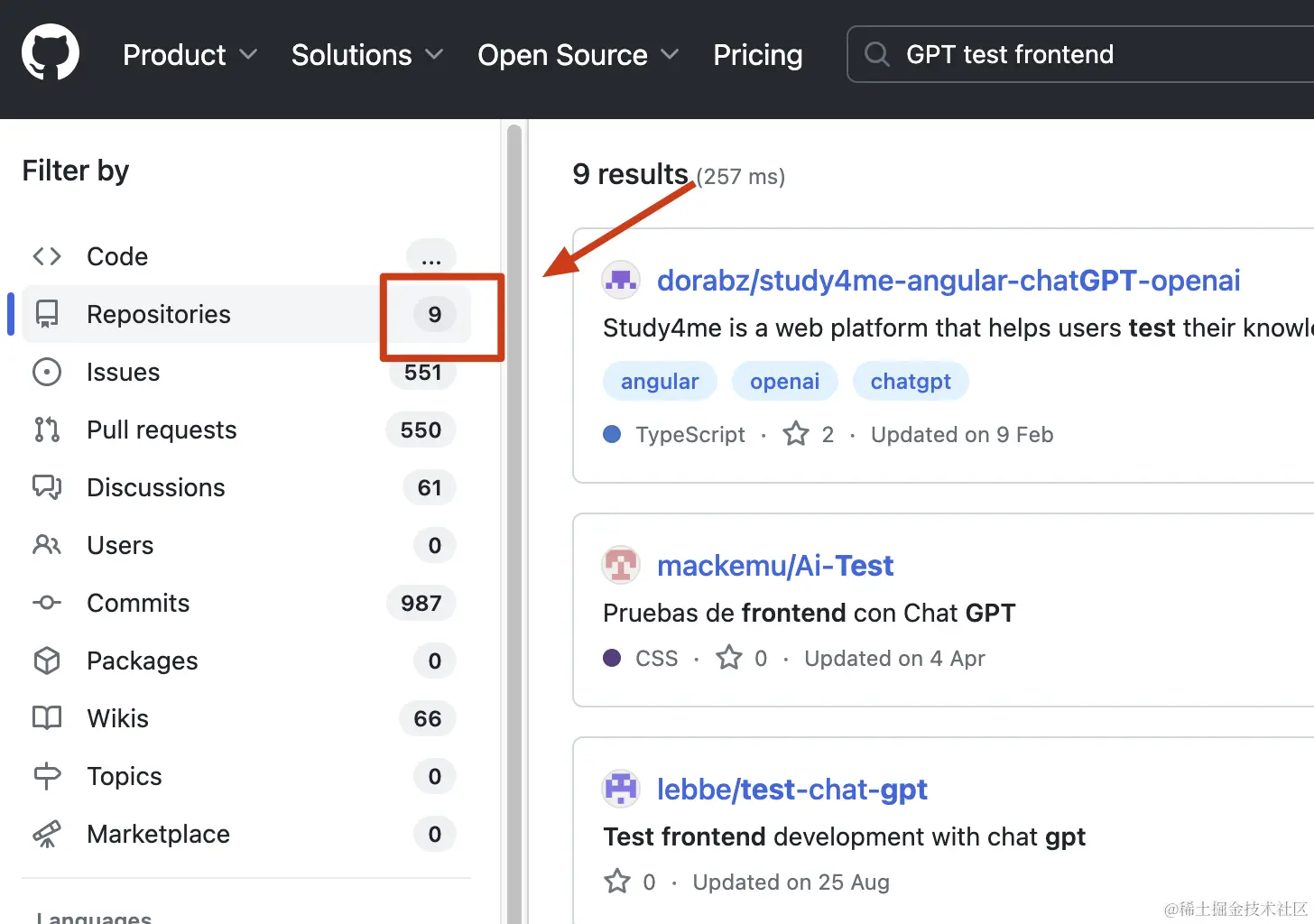Filter results by Pull requests
Viewport: 1314px width, 924px height.
tap(246, 430)
